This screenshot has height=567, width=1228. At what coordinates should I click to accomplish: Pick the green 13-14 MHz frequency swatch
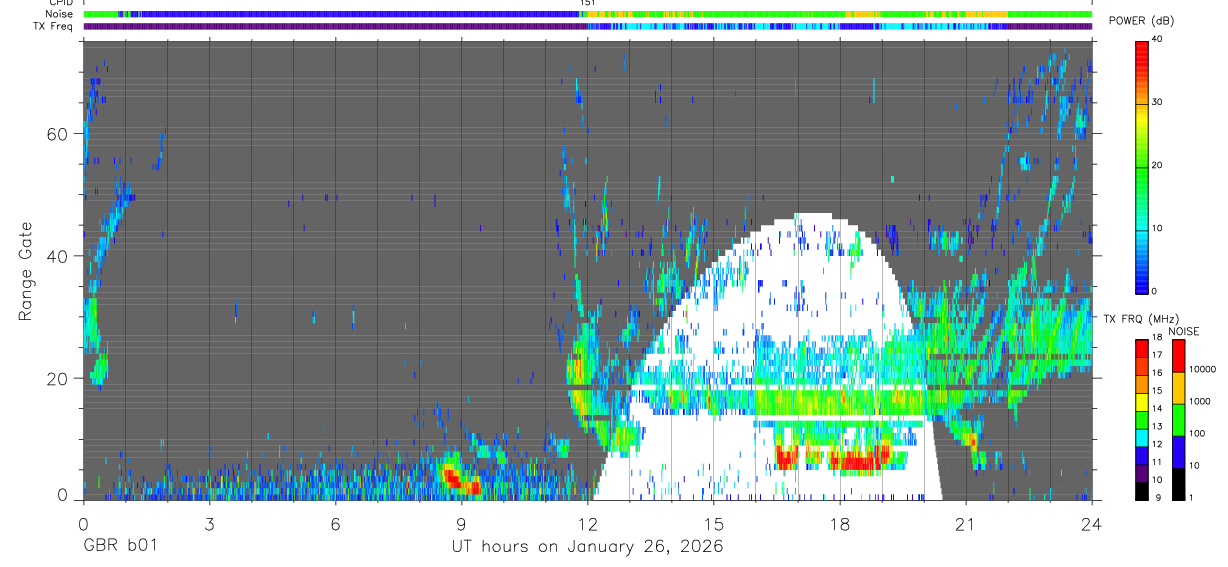[x=1141, y=419]
